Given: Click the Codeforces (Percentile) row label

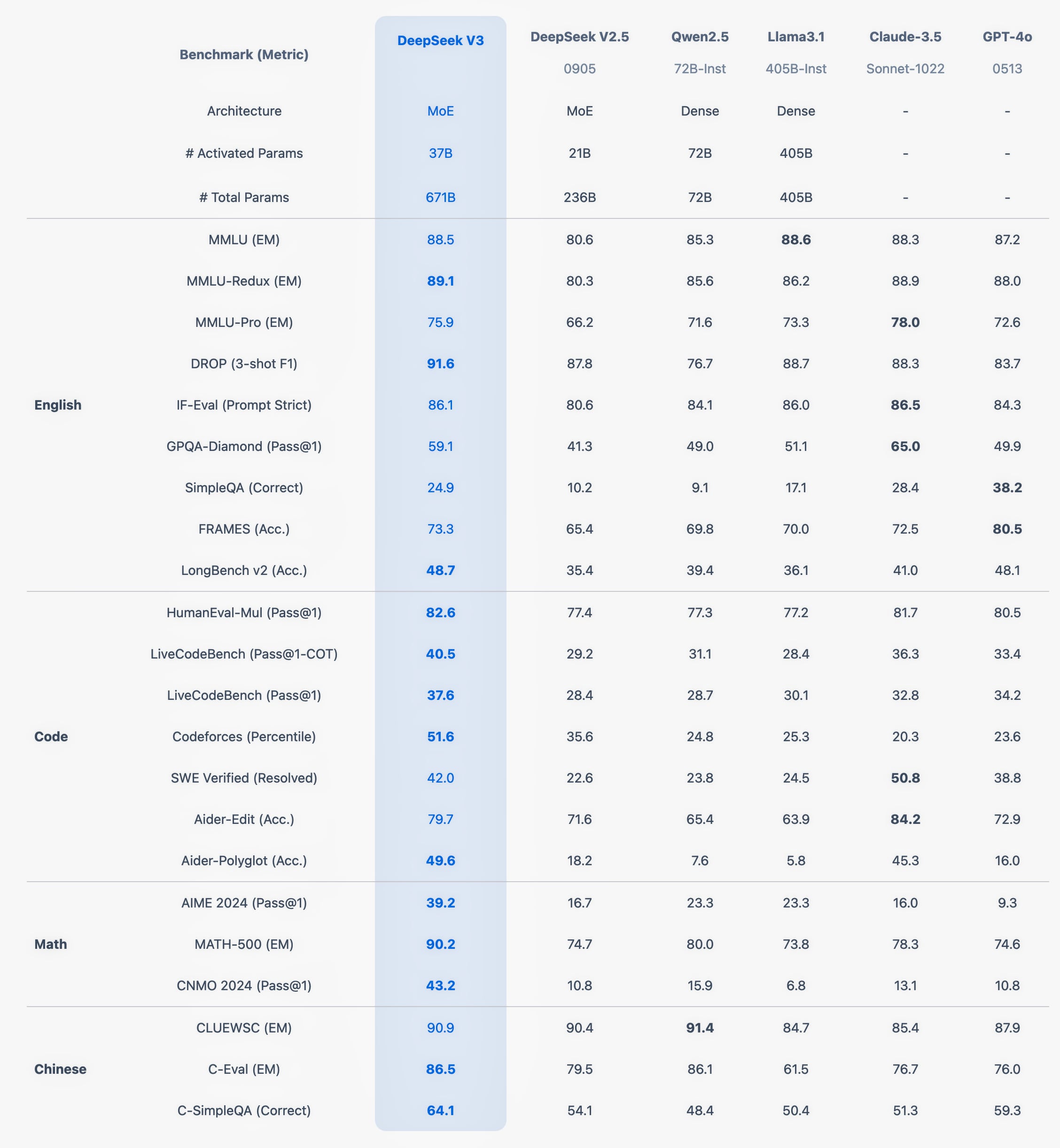Looking at the screenshot, I should click(x=244, y=736).
